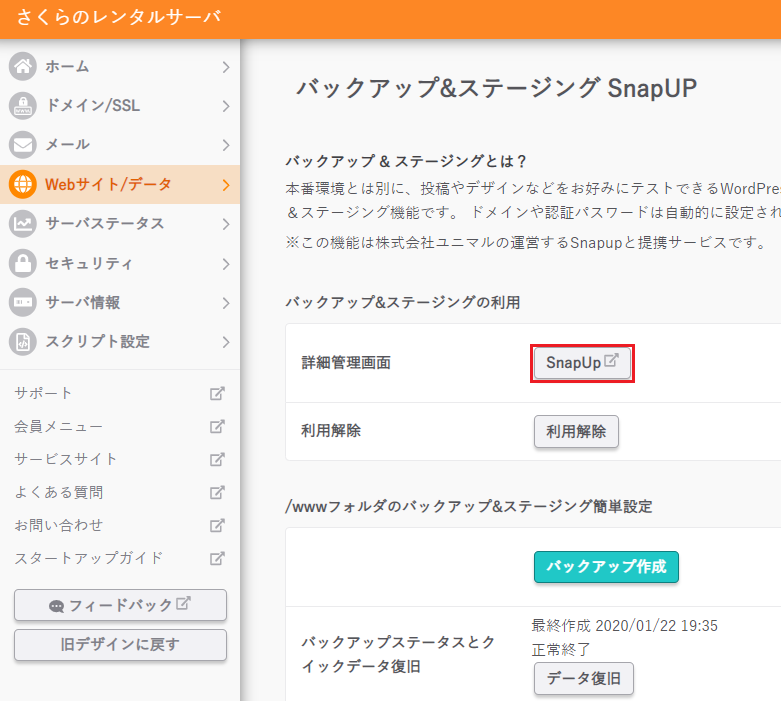Click the server status chart icon
Image resolution: width=781 pixels, height=701 pixels.
(x=23, y=224)
